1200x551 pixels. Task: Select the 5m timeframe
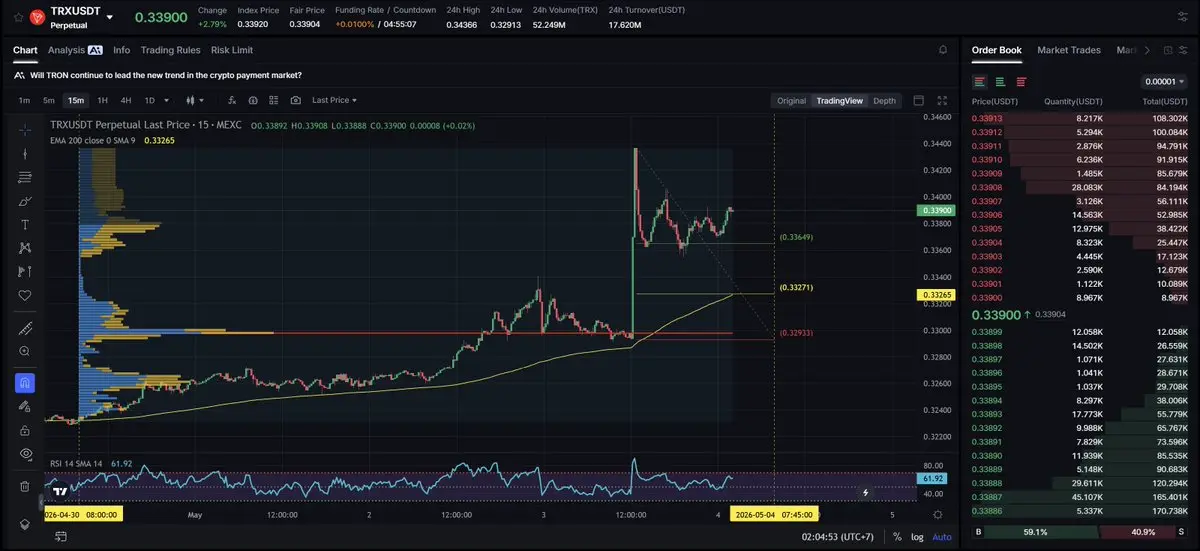(48, 100)
